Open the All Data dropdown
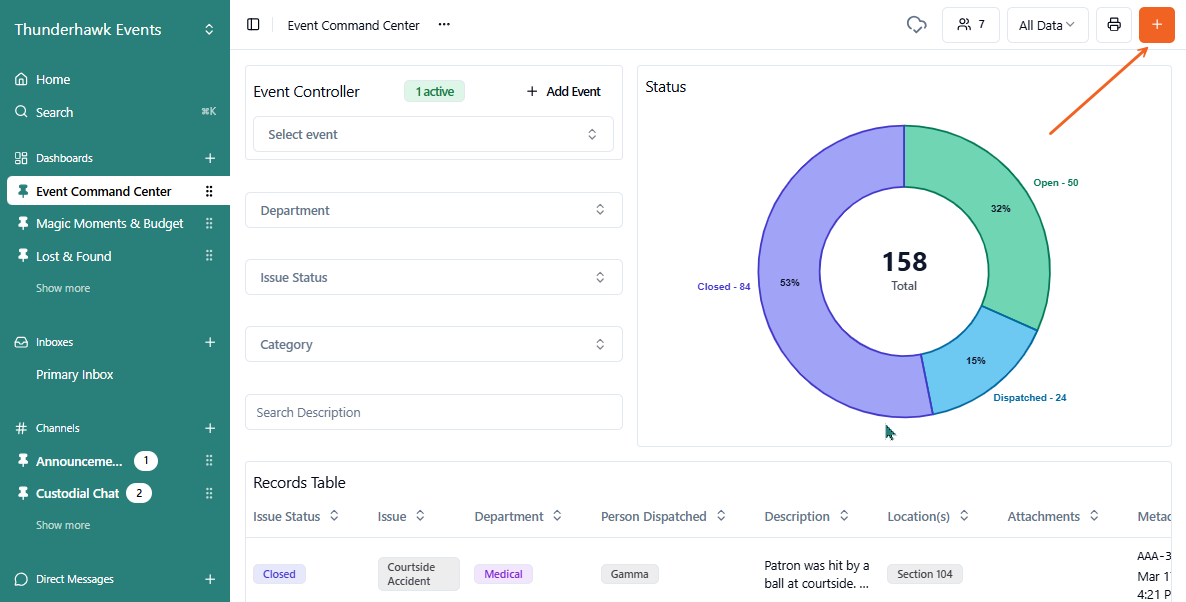Screen dimensions: 1186x602 [1047, 25]
